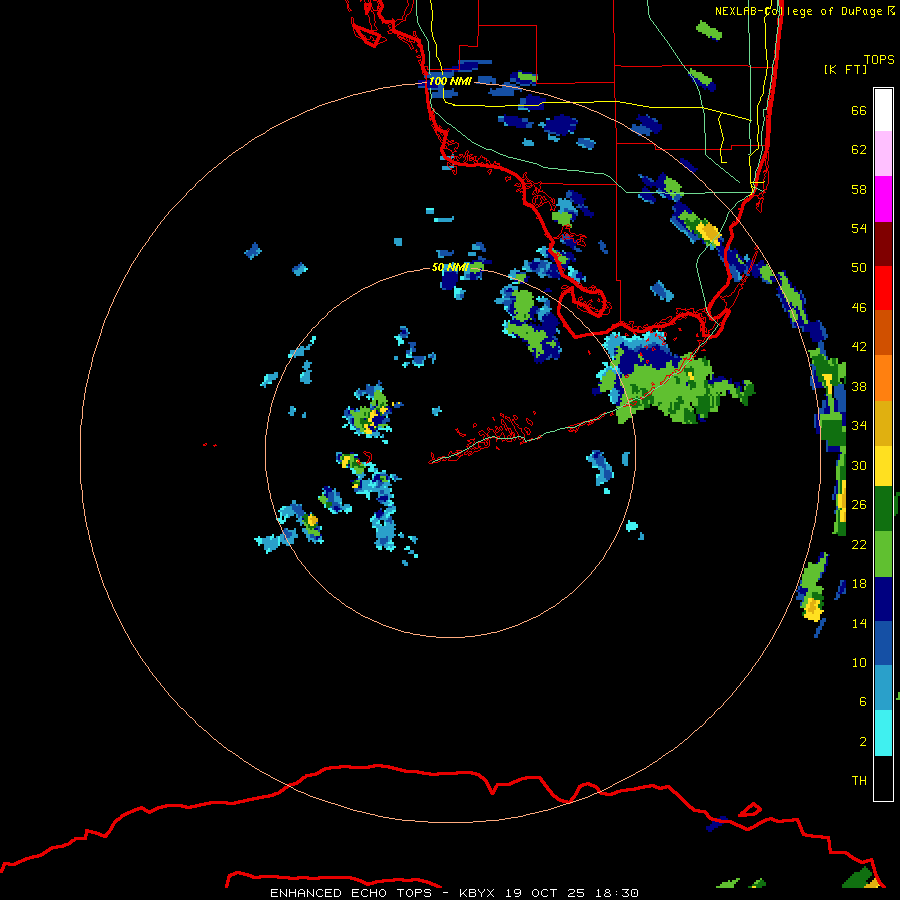Viewport: 900px width, 900px height.
Task: Select the 100 NMI range ring label
Action: point(450,81)
